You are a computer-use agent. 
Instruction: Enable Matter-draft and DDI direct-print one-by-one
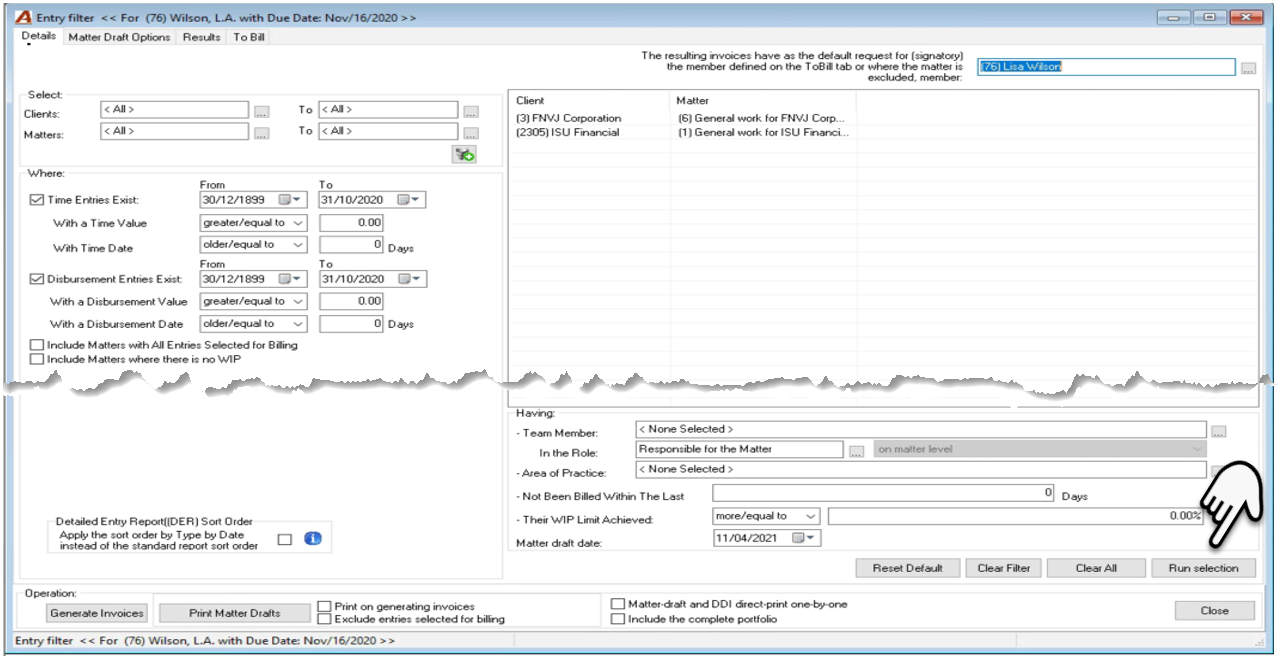pos(618,604)
